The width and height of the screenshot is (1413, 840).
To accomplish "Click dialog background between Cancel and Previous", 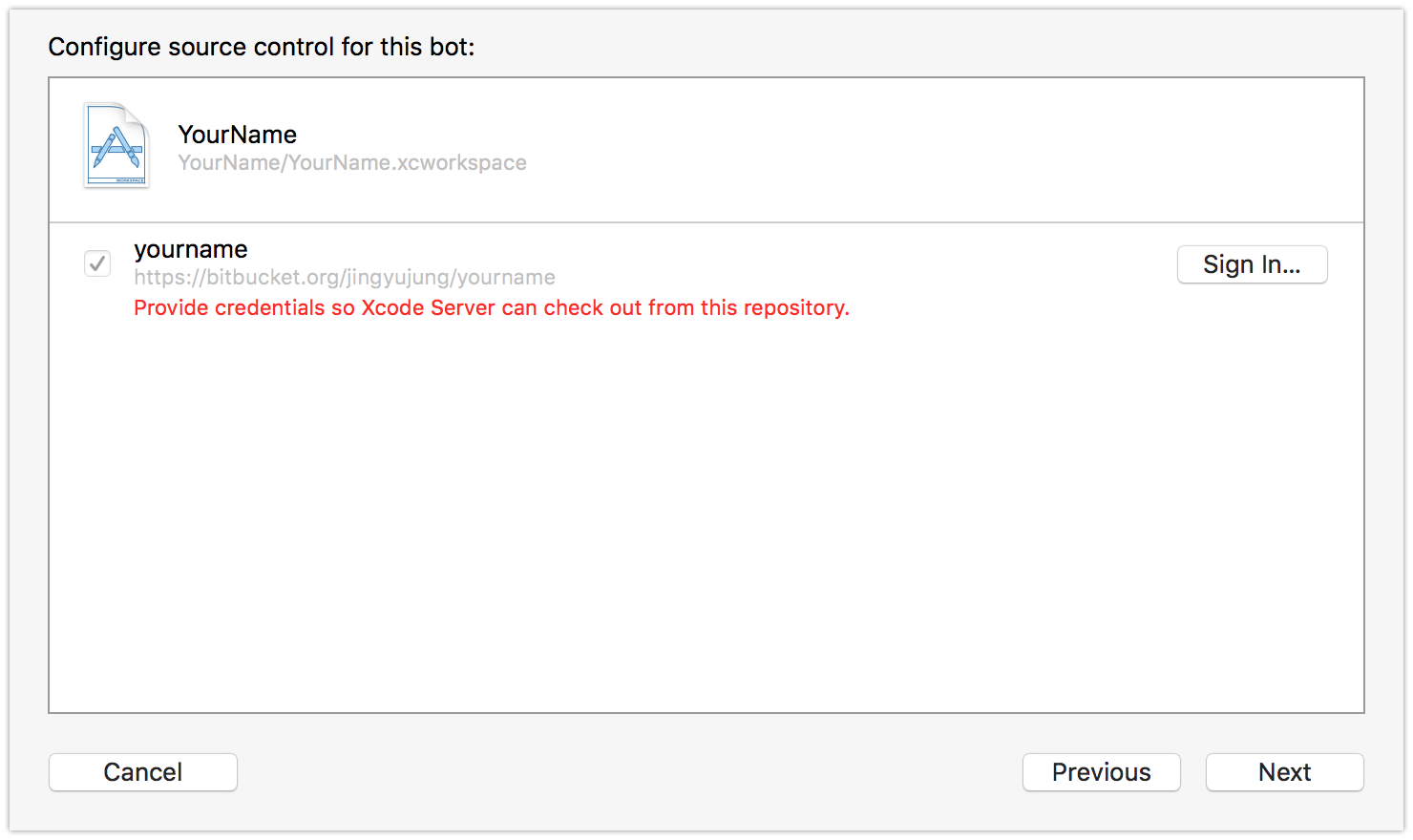I will pos(630,772).
